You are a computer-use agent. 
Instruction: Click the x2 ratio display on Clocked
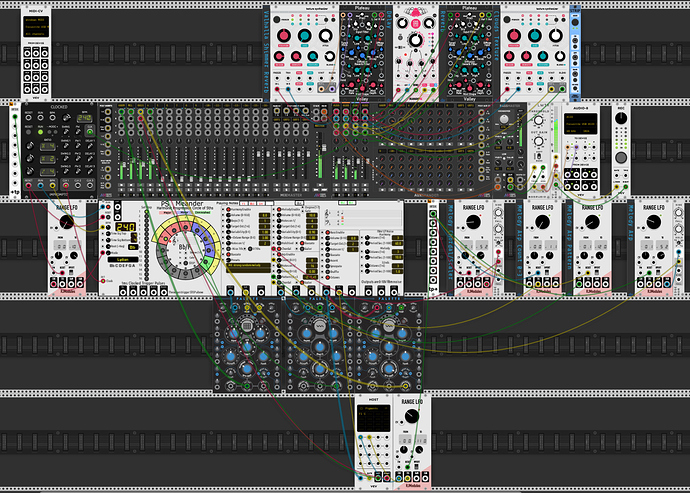(x=48, y=158)
